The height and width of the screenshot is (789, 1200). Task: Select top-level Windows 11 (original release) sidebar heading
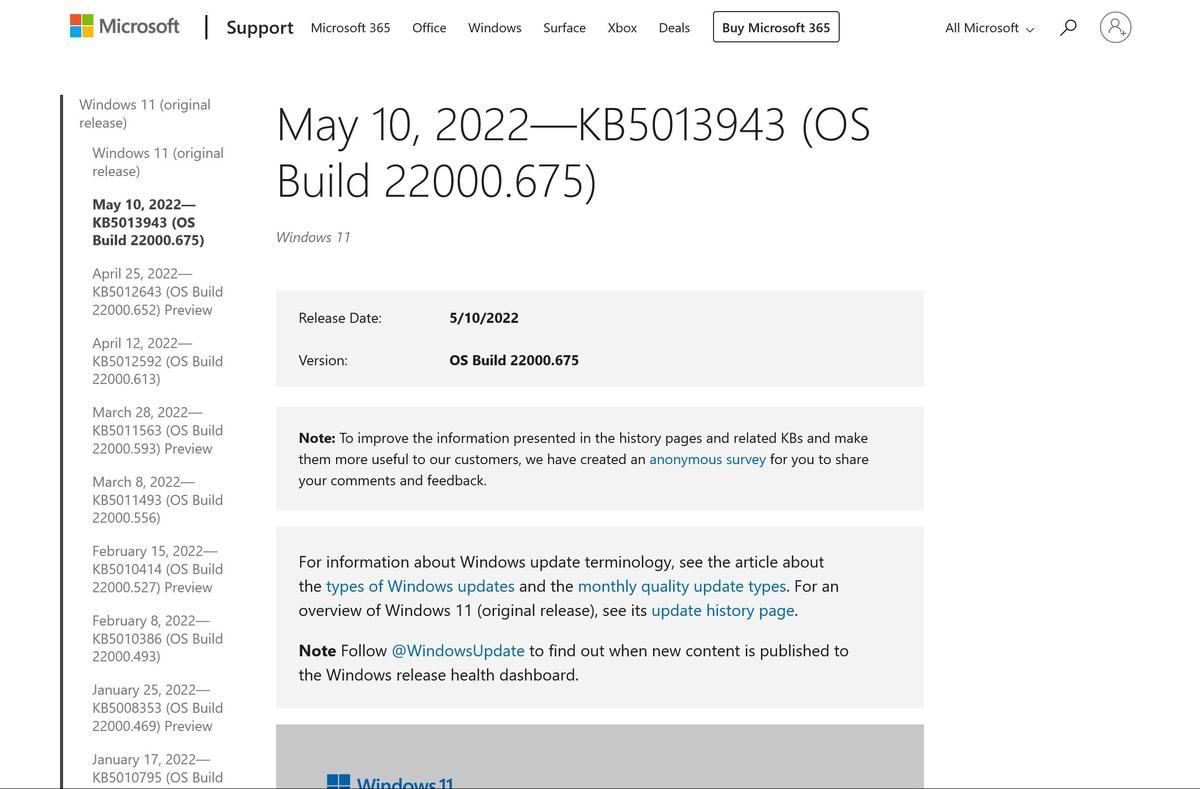point(145,113)
